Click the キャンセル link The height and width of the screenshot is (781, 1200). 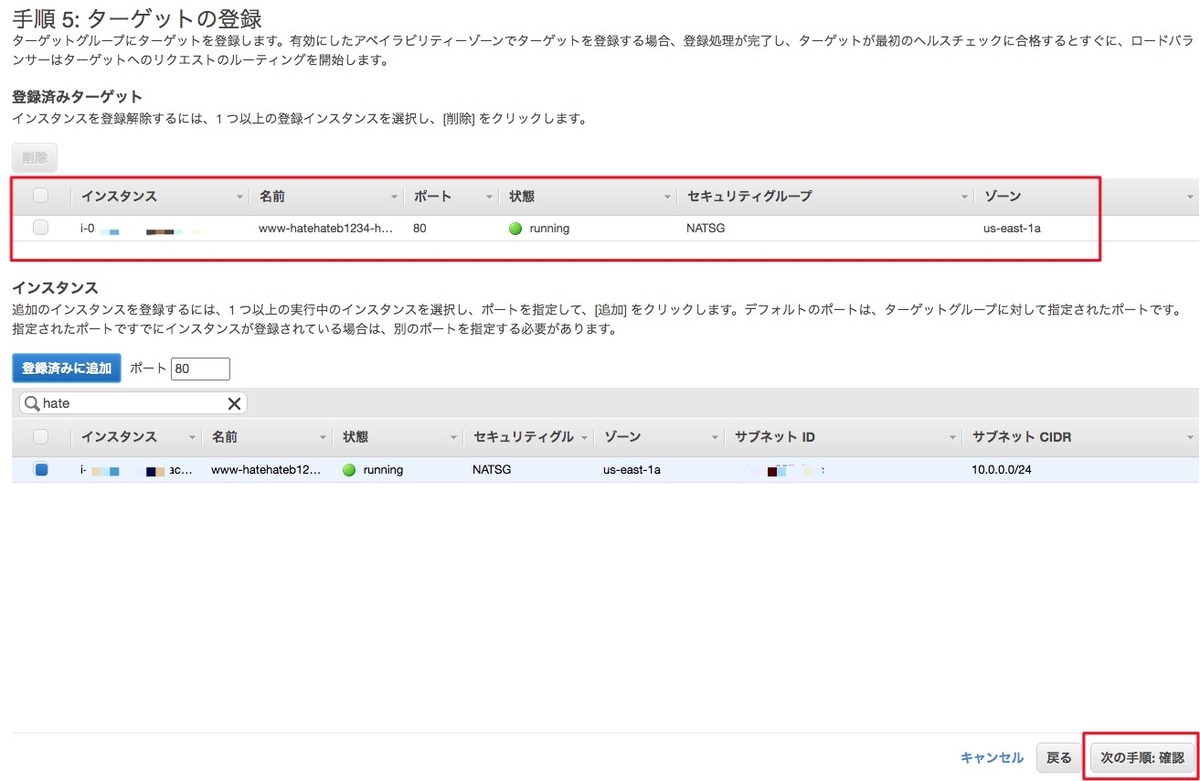(991, 757)
